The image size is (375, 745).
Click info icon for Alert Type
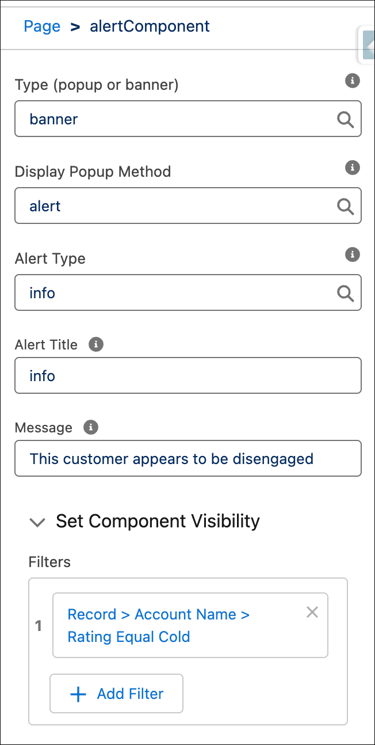[352, 255]
